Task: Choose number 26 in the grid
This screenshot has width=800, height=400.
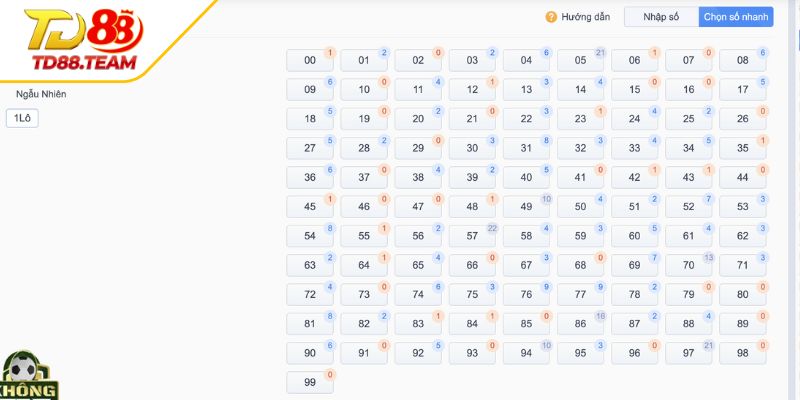Action: tap(742, 119)
